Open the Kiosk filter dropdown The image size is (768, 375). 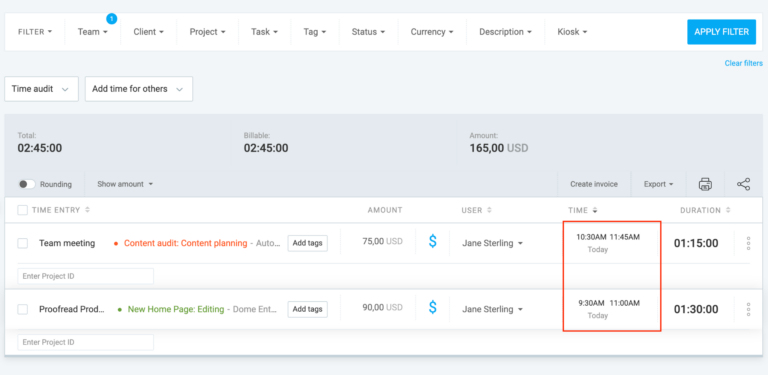point(572,32)
